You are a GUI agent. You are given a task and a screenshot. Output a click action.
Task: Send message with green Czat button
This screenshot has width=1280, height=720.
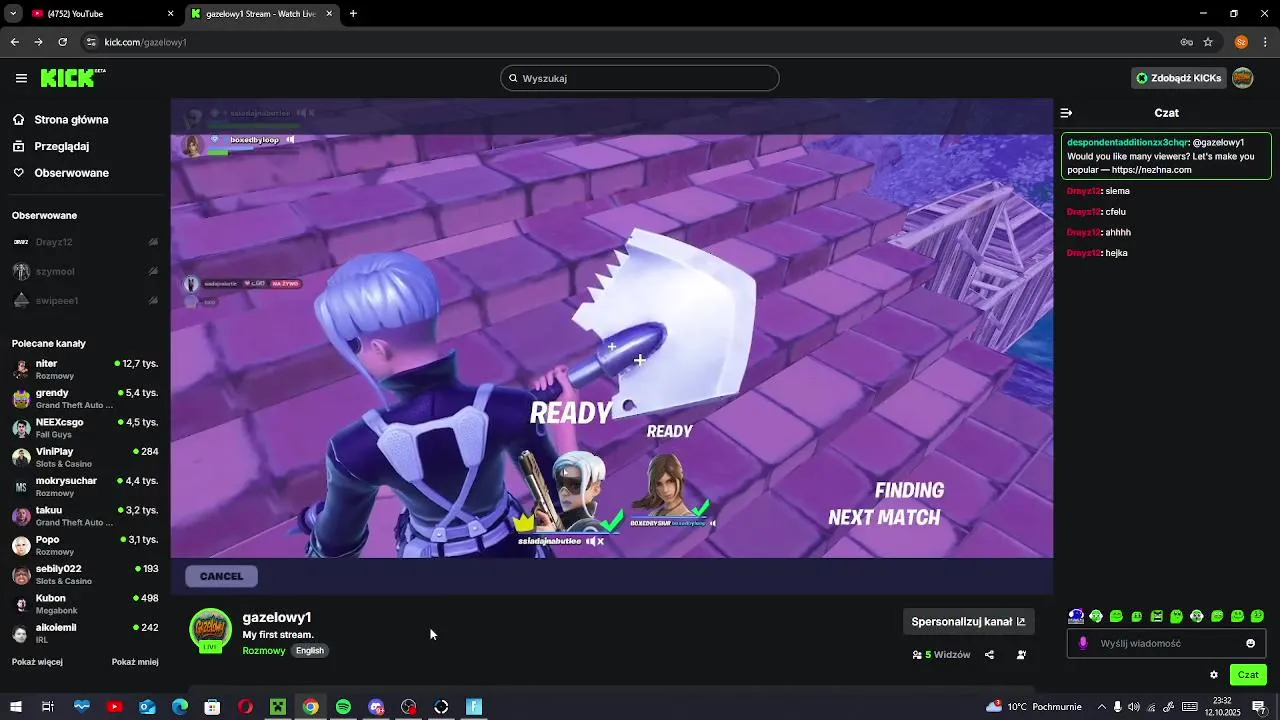[1248, 675]
